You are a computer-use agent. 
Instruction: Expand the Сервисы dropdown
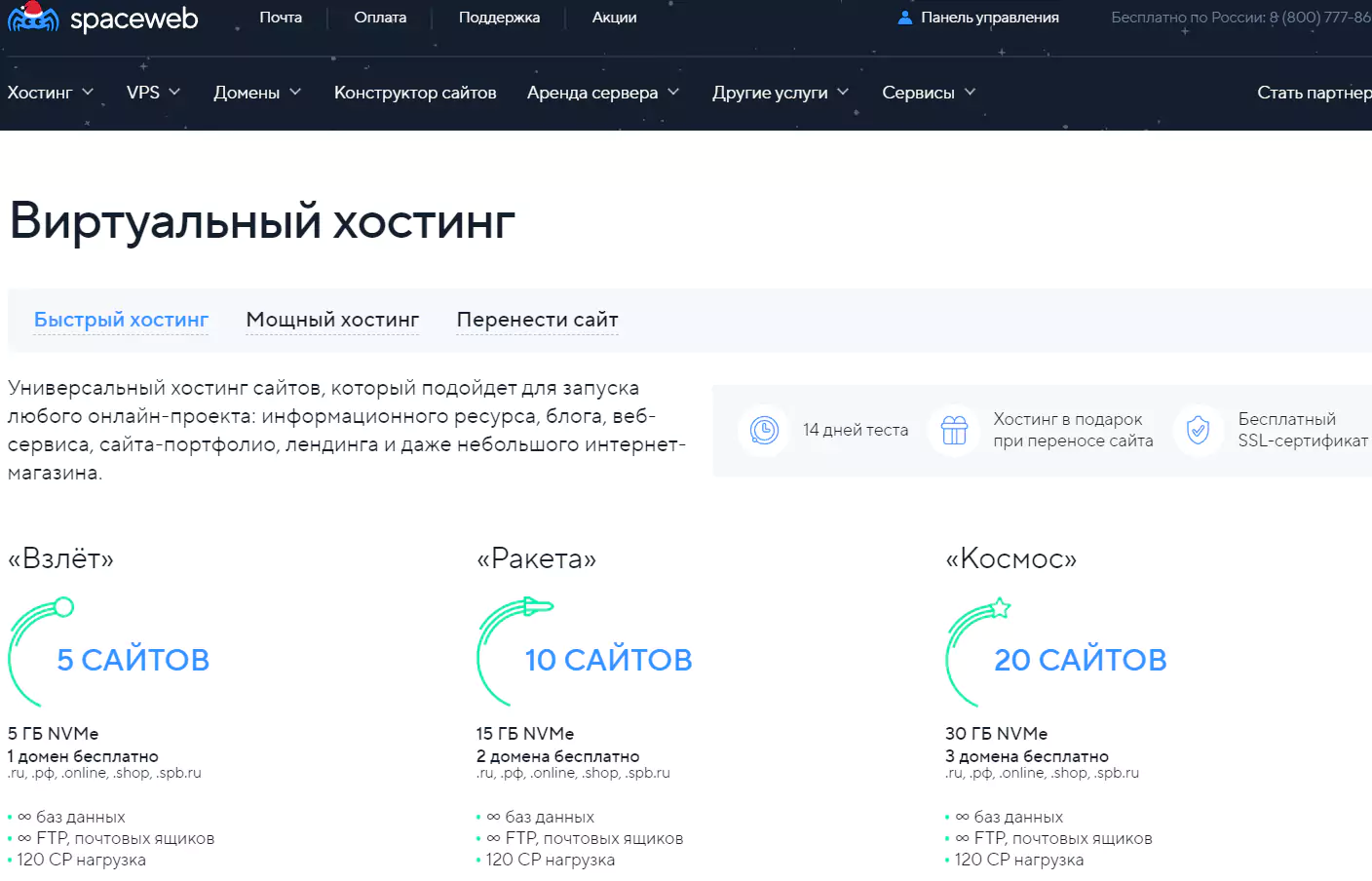pyautogui.click(x=928, y=93)
